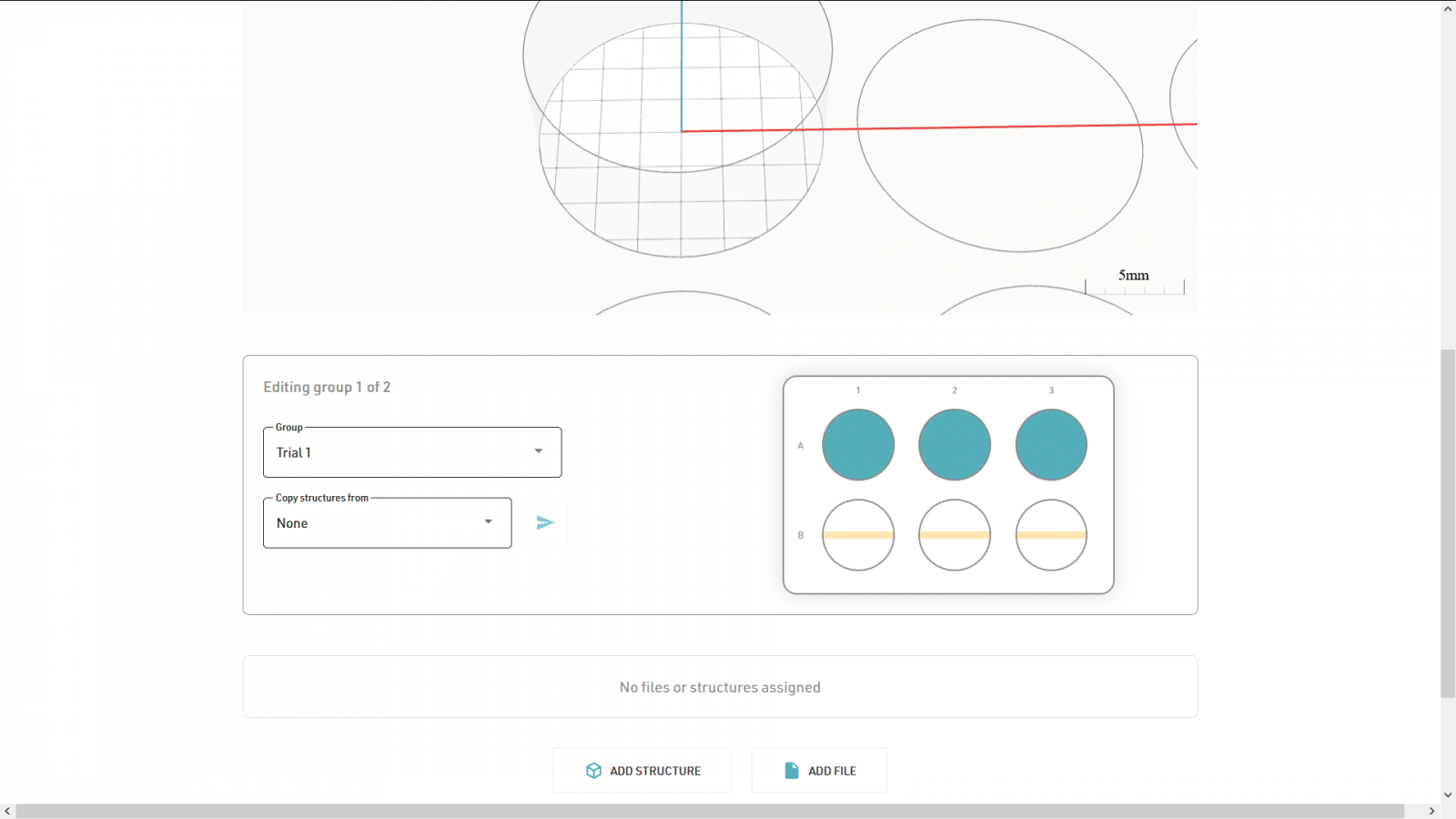Open the Copy structures from dropdown
The height and width of the screenshot is (819, 1456).
(388, 523)
